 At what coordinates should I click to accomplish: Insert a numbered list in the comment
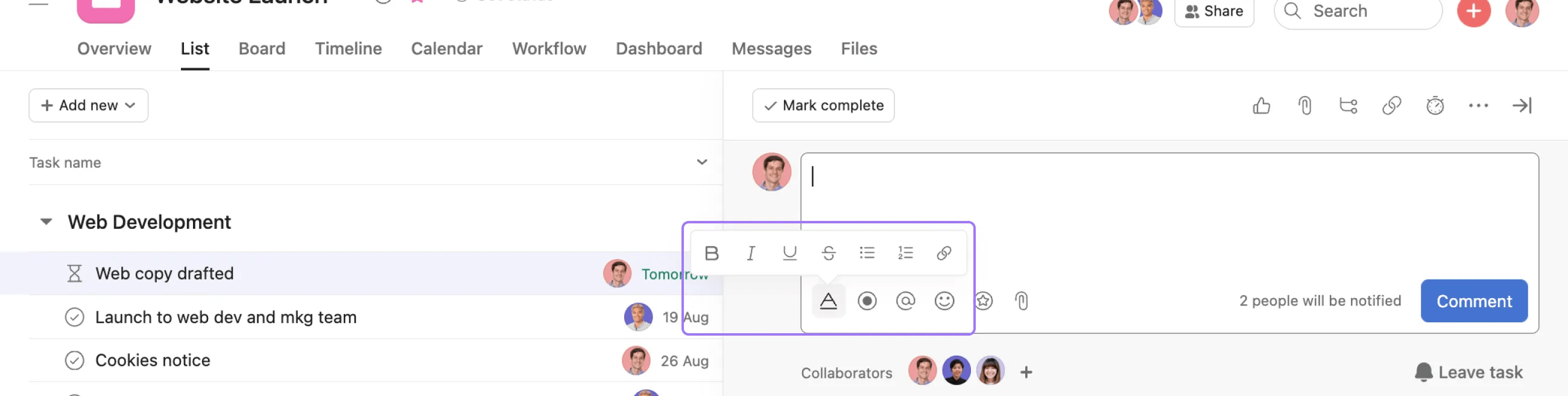pyautogui.click(x=905, y=252)
